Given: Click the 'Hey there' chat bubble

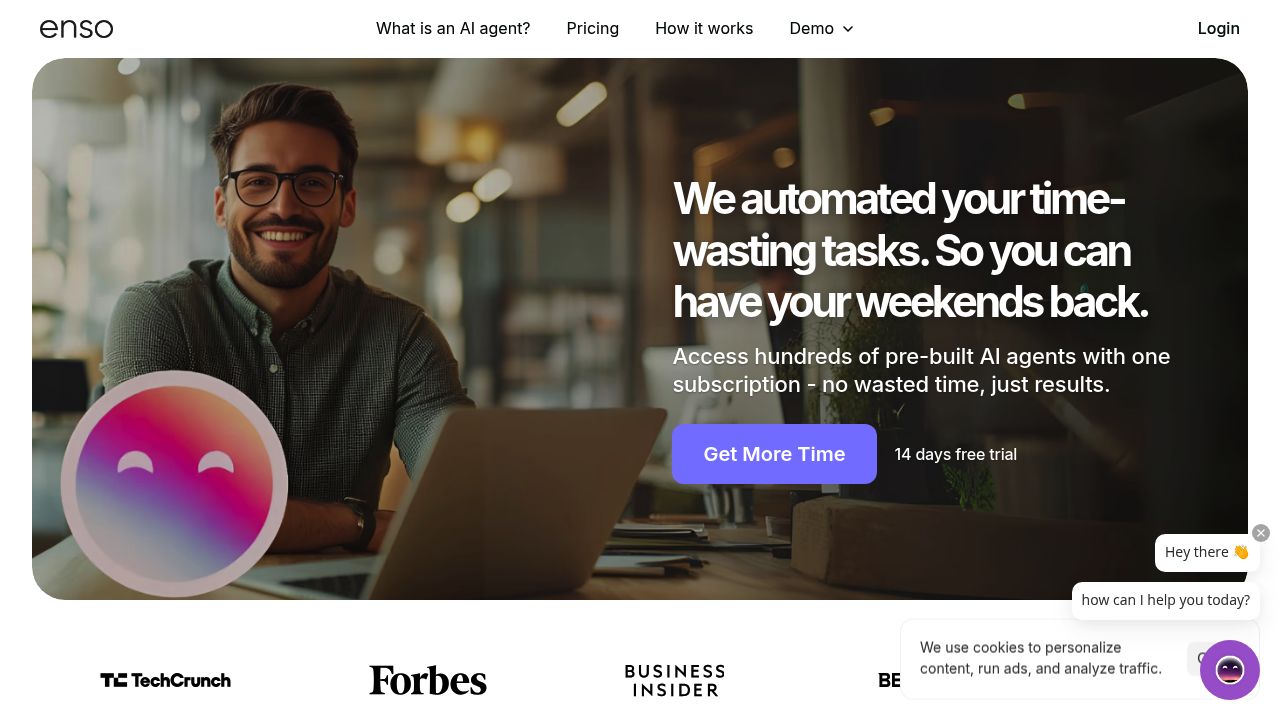Looking at the screenshot, I should (x=1207, y=552).
